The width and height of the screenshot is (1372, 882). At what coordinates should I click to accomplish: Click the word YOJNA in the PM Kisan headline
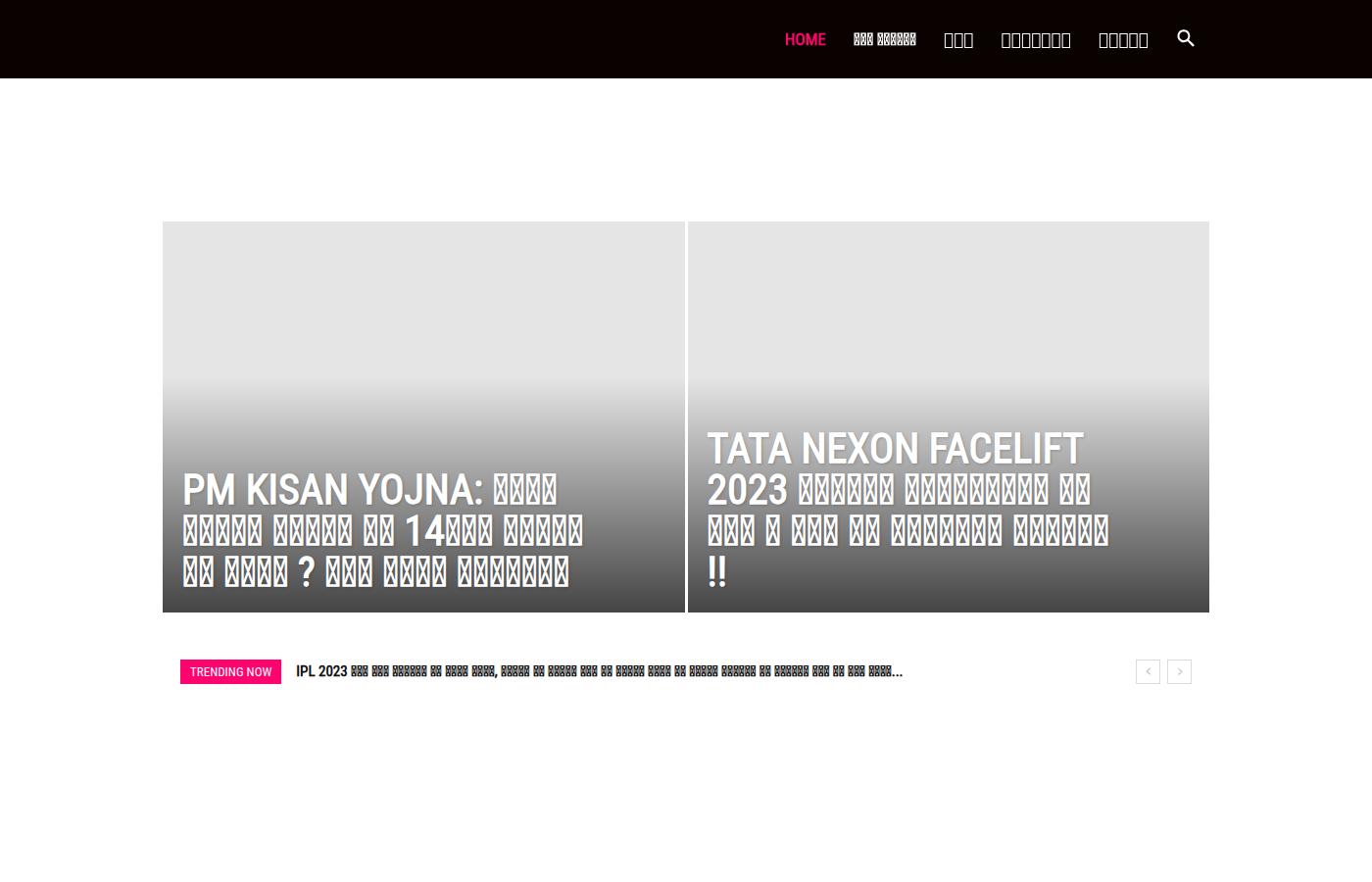click(x=419, y=490)
